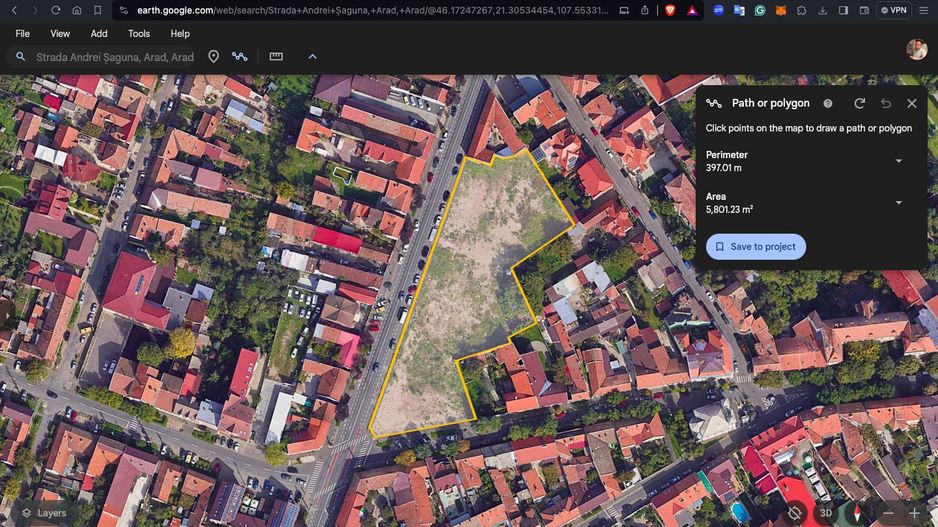
Task: Undo the last polygon point
Action: [885, 103]
